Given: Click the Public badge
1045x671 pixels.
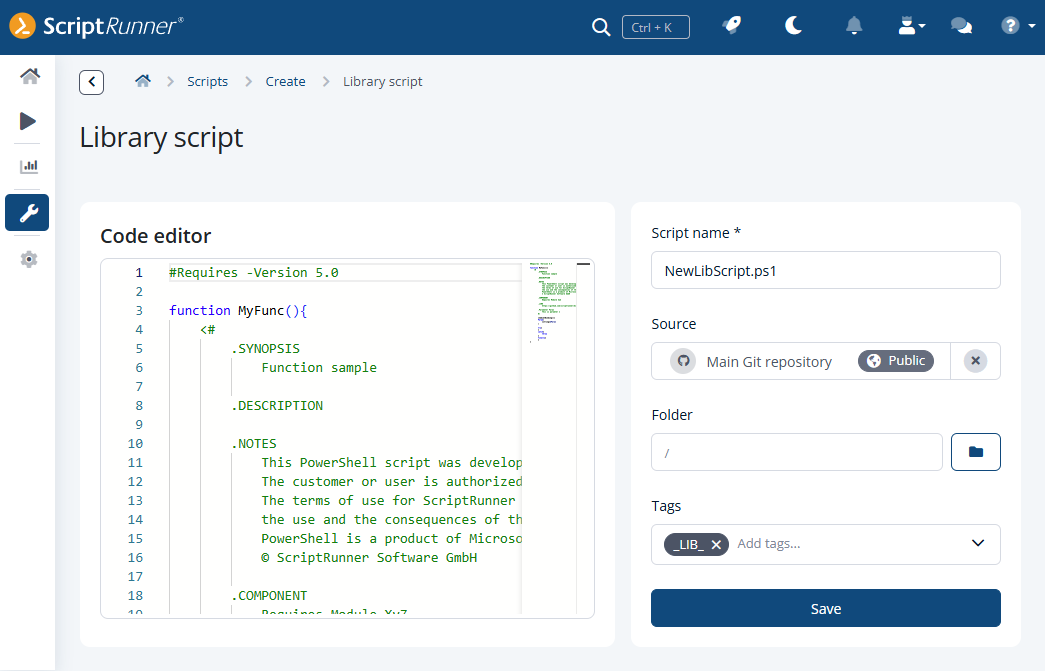Looking at the screenshot, I should click(x=896, y=361).
